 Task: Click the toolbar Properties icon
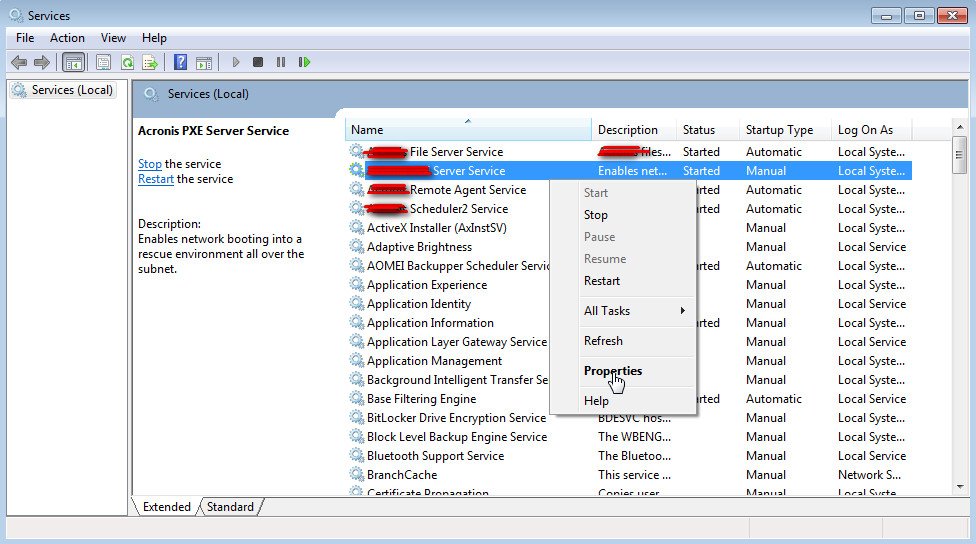103,62
